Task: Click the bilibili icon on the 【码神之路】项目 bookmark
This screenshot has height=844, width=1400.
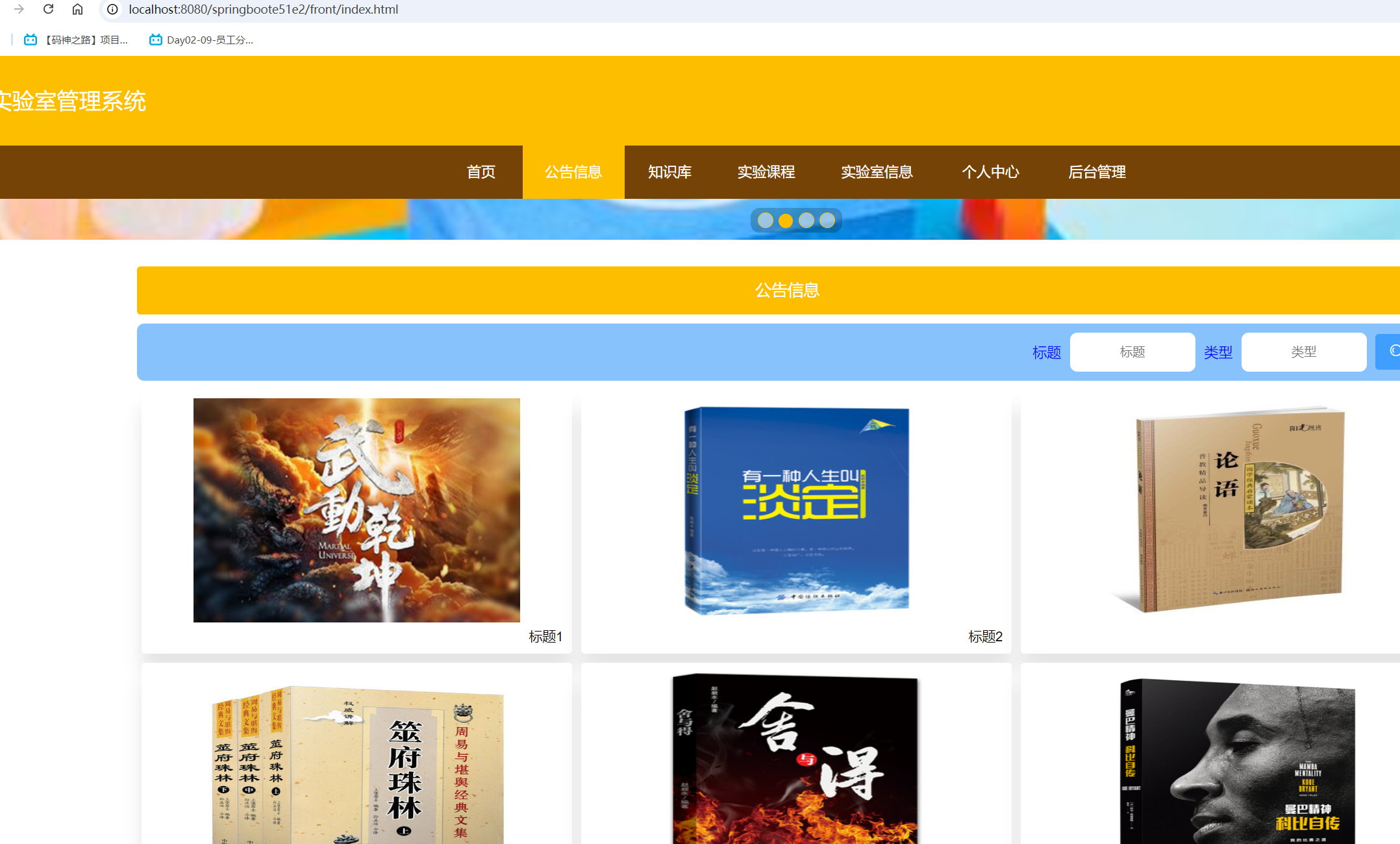Action: click(x=31, y=40)
